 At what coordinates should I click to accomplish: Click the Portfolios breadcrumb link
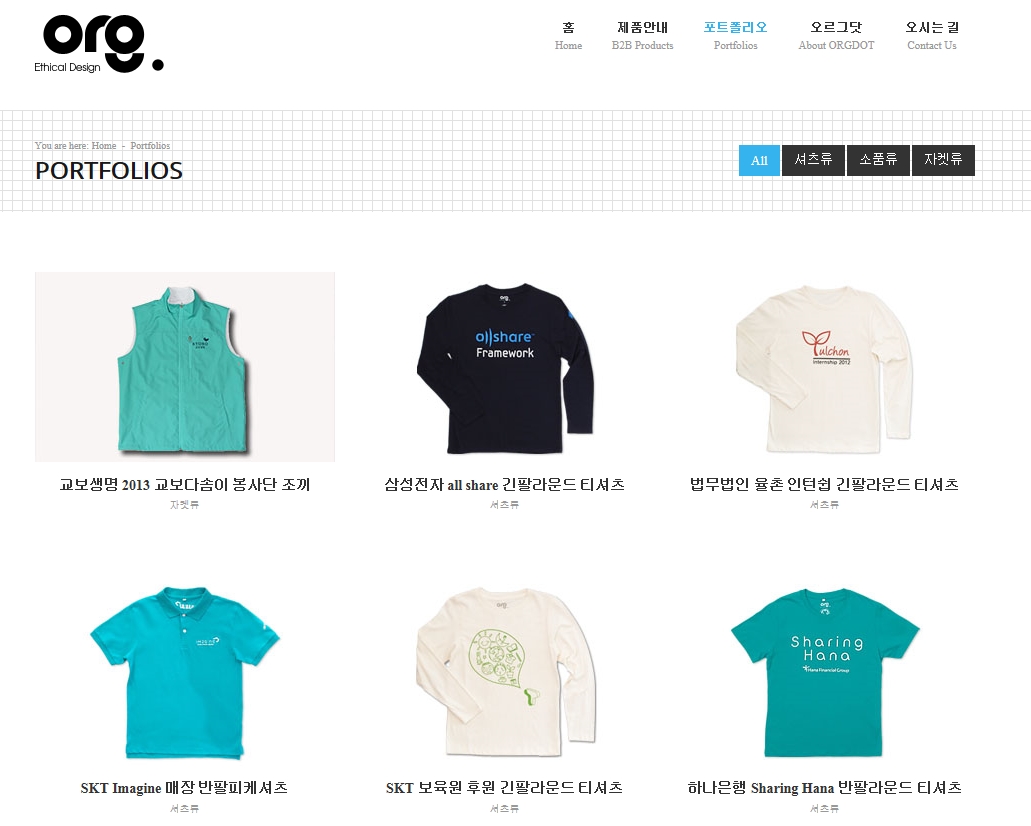tap(150, 146)
